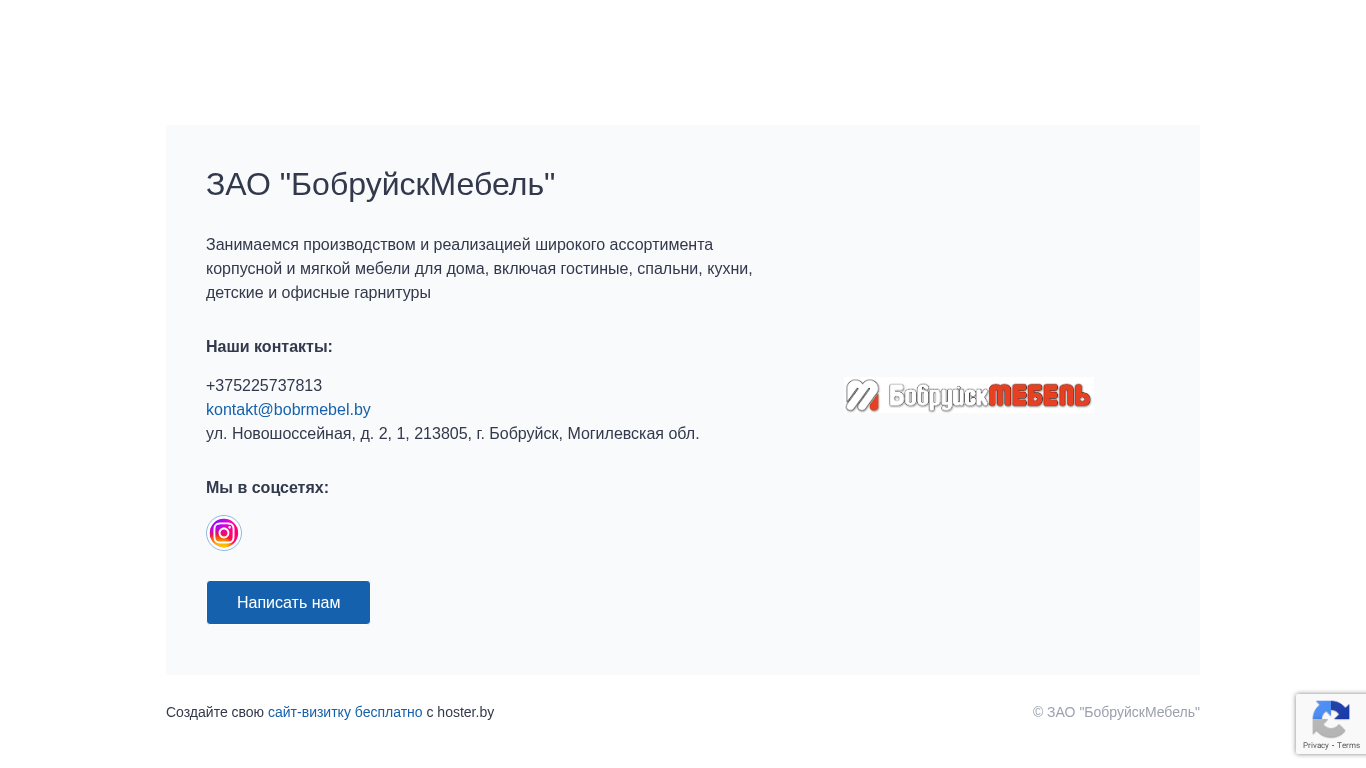The height and width of the screenshot is (768, 1366).
Task: Click the footer copyright ЗАО "БобруйскМебель" text
Action: pyautogui.click(x=1116, y=712)
